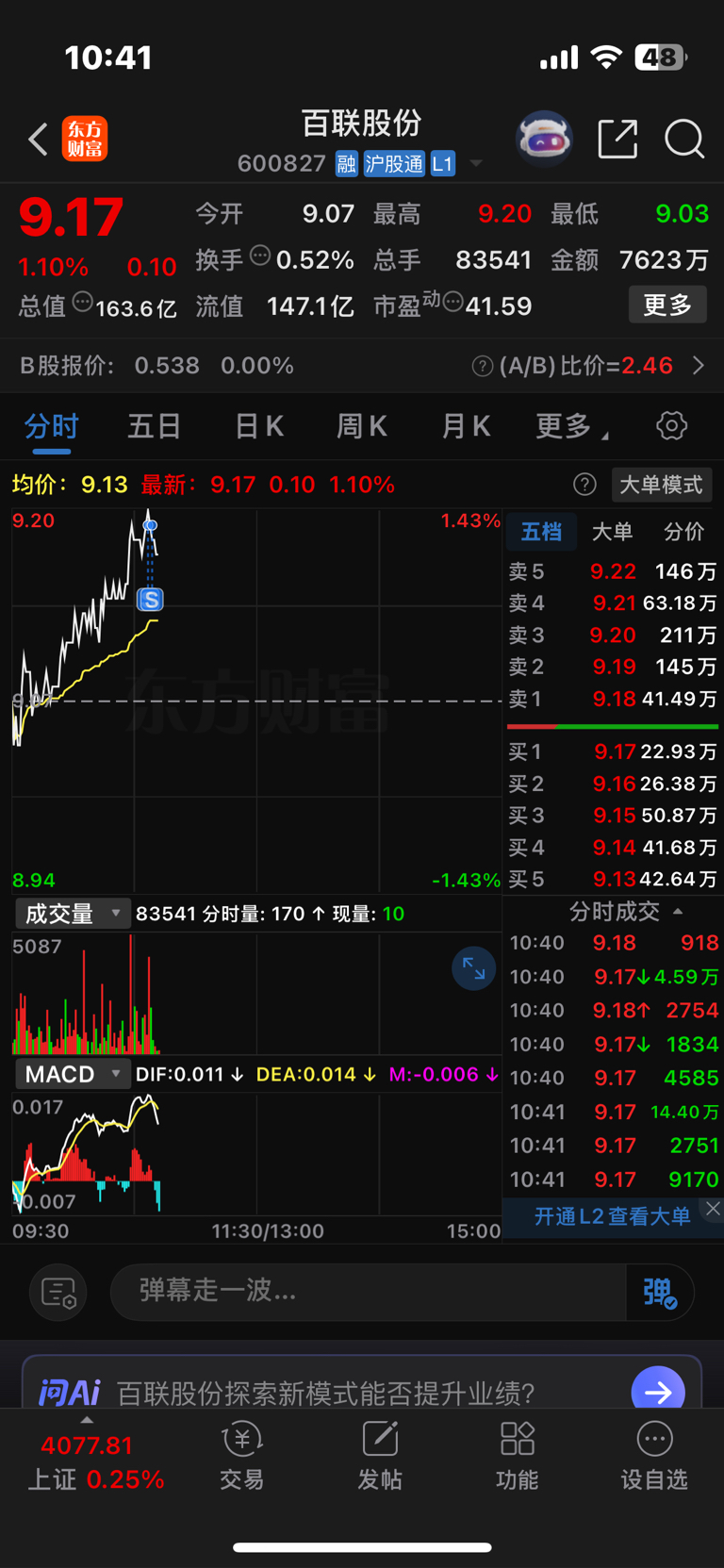
Task: Toggle 弹 danmaku switch
Action: coord(660,1292)
